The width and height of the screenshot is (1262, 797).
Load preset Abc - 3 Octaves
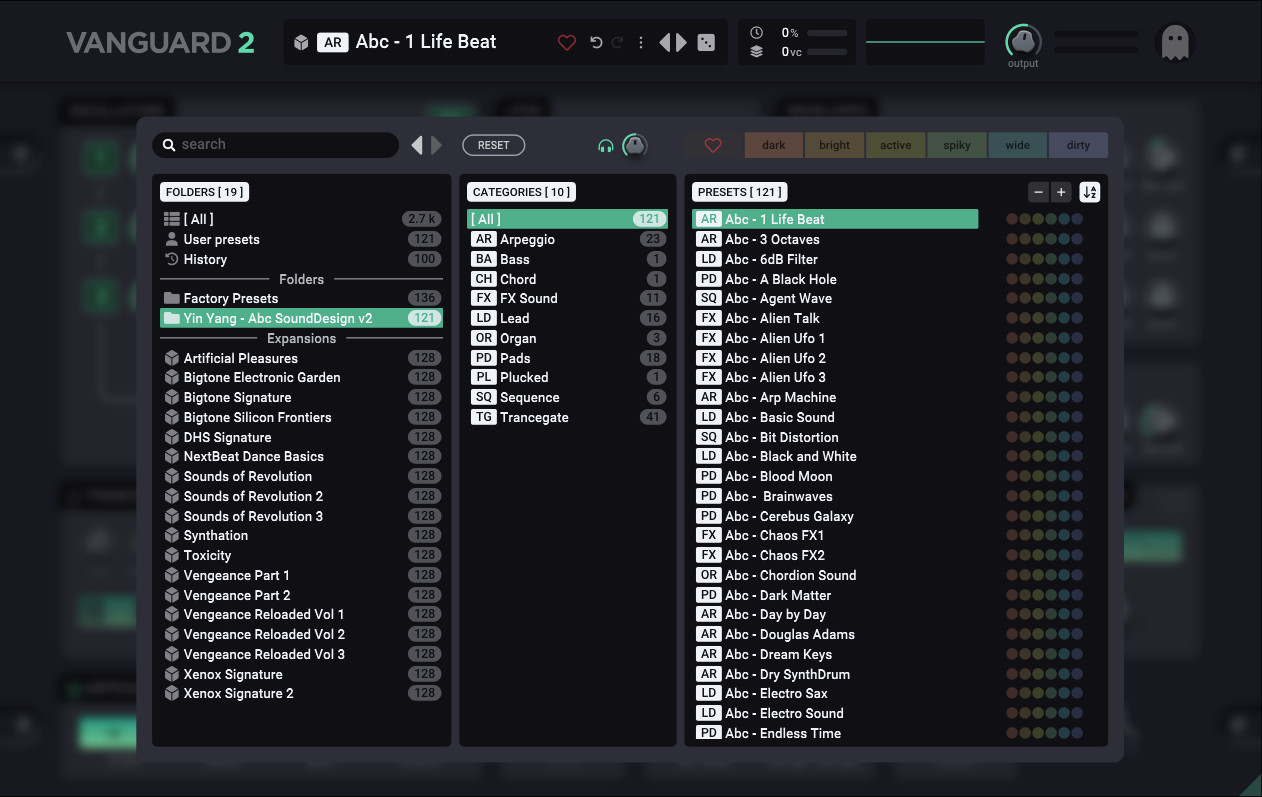835,239
